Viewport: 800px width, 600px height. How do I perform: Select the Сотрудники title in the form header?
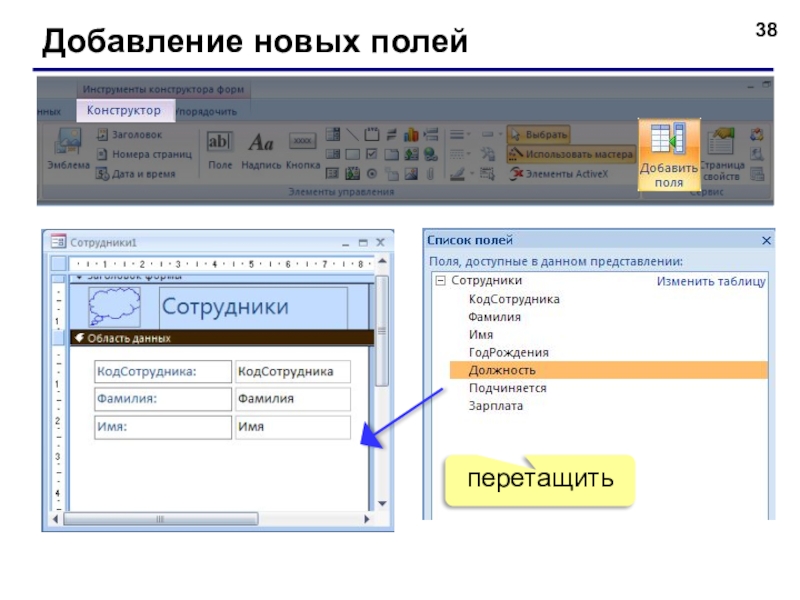(254, 307)
